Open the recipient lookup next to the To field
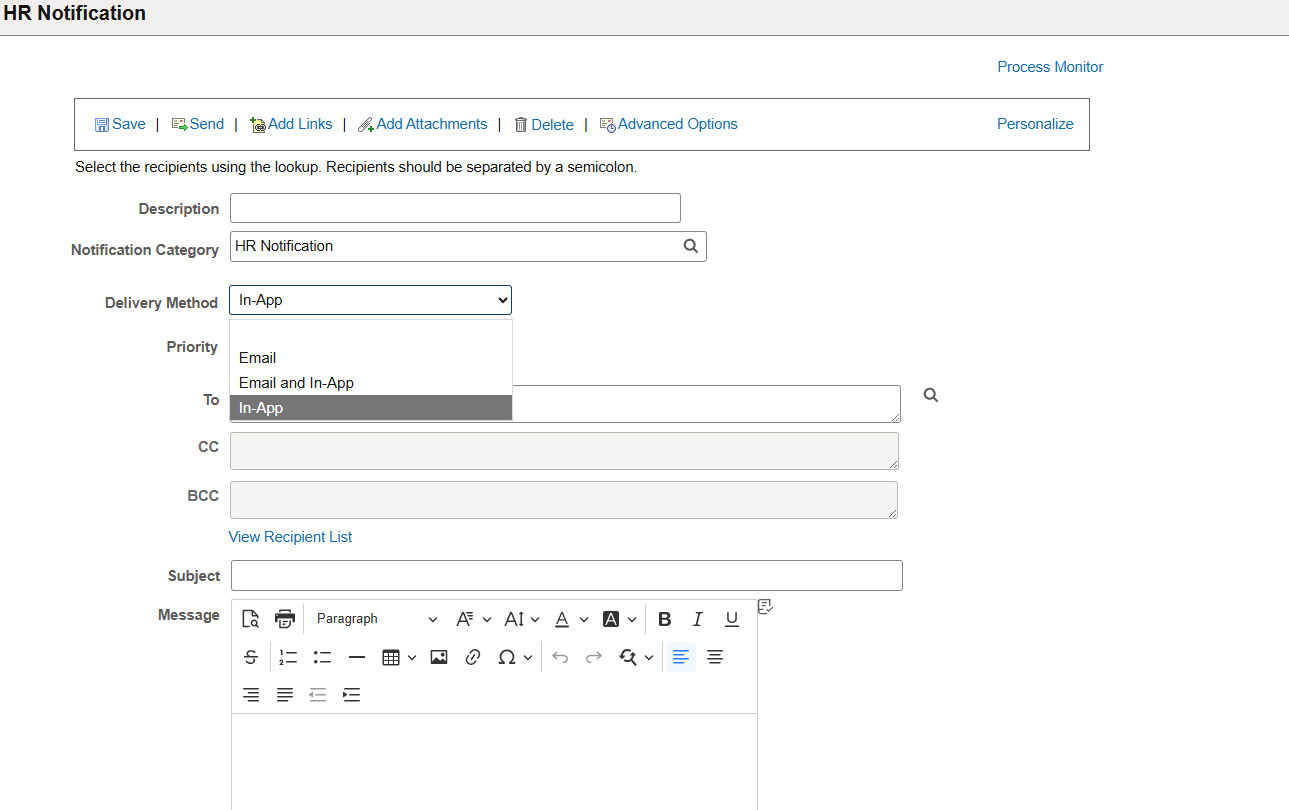1289x810 pixels. click(x=930, y=395)
